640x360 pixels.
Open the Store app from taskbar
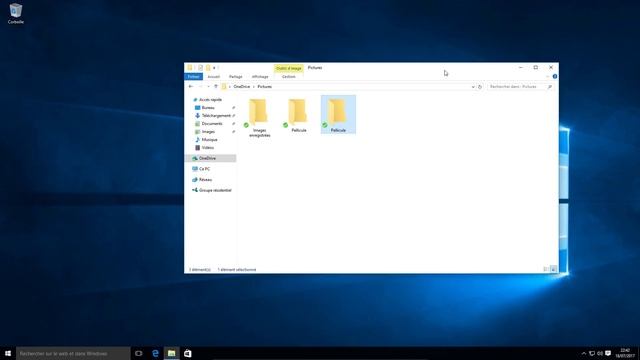[188, 353]
